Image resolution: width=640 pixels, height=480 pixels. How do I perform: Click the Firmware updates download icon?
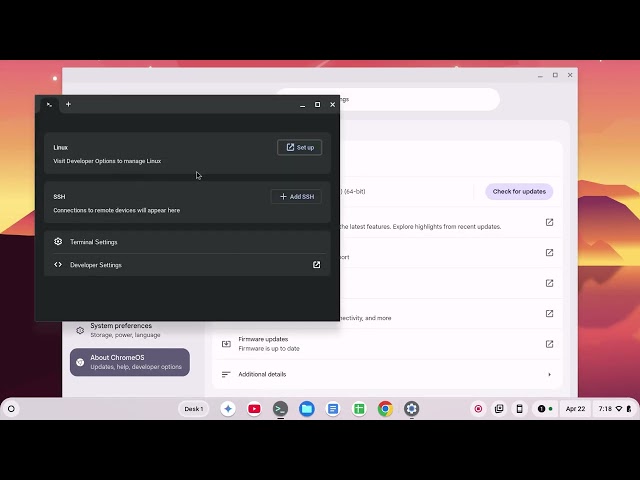[x=226, y=344]
